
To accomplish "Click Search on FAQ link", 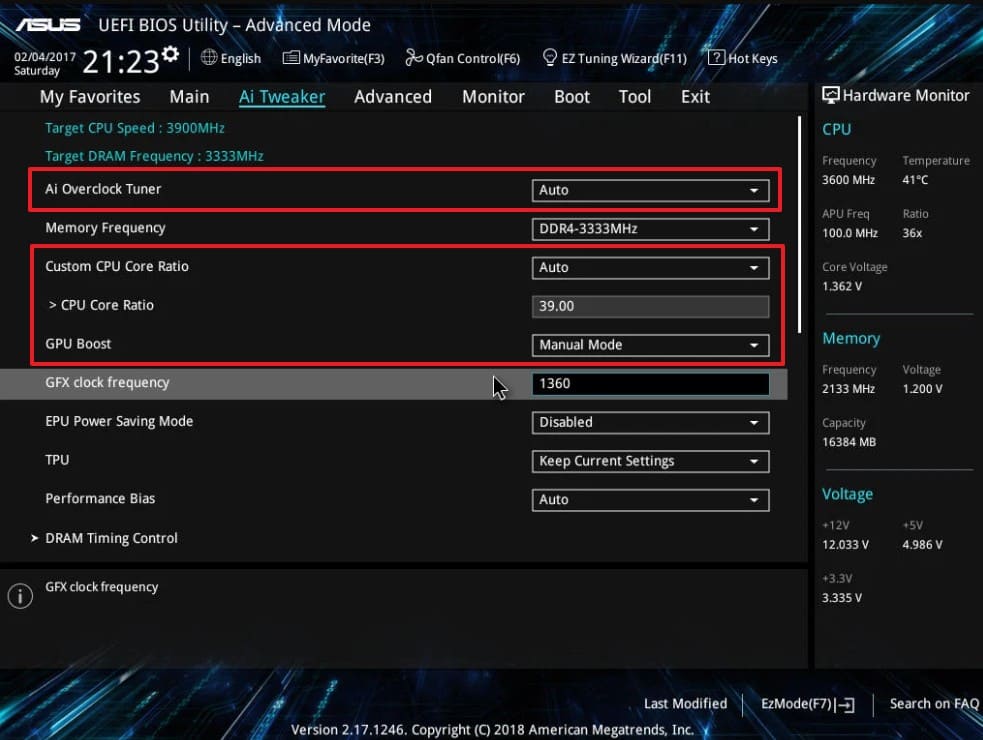I will (934, 704).
